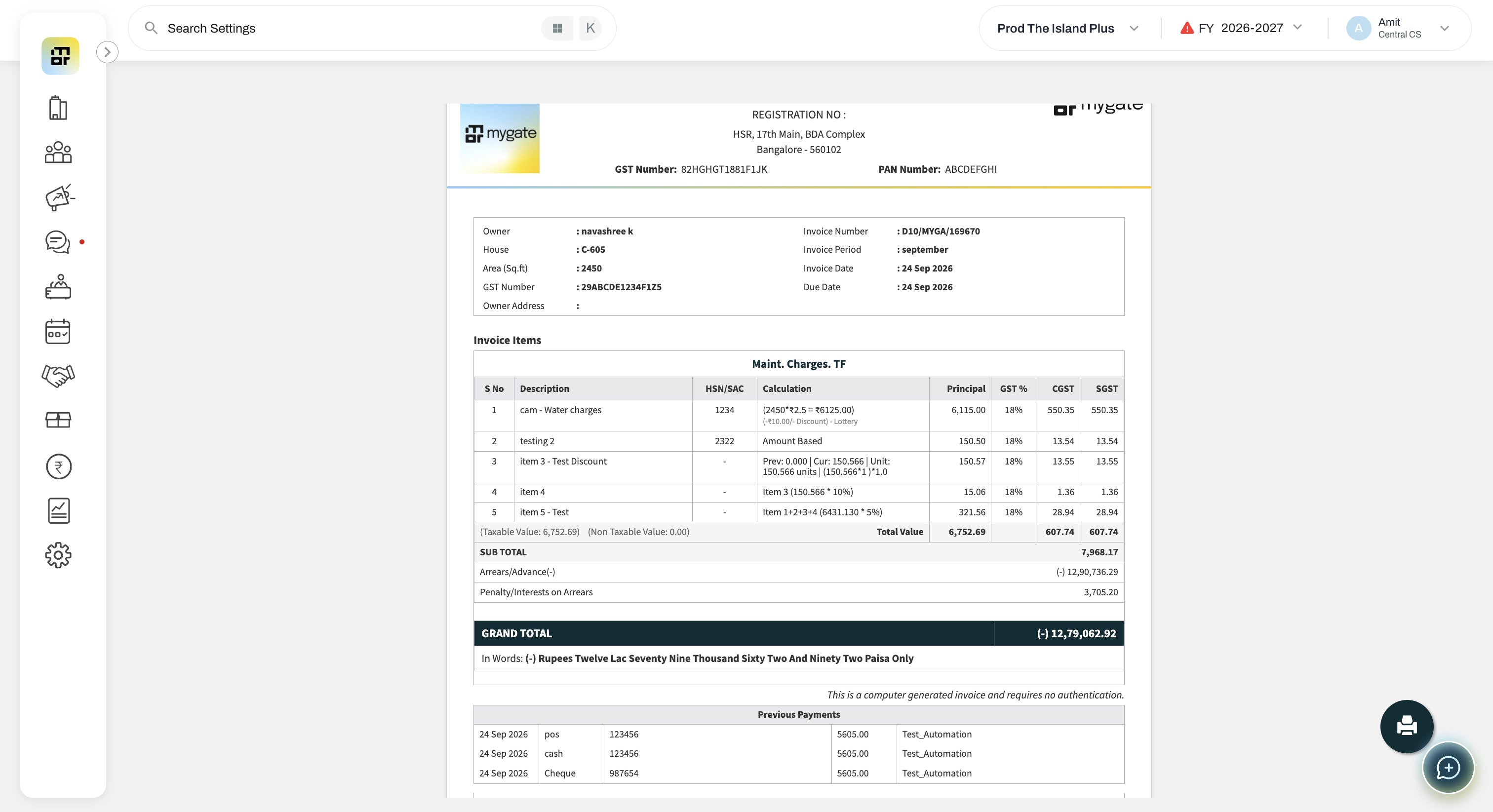Image resolution: width=1493 pixels, height=812 pixels.
Task: Click the grid shortcut key icon
Action: pos(557,29)
